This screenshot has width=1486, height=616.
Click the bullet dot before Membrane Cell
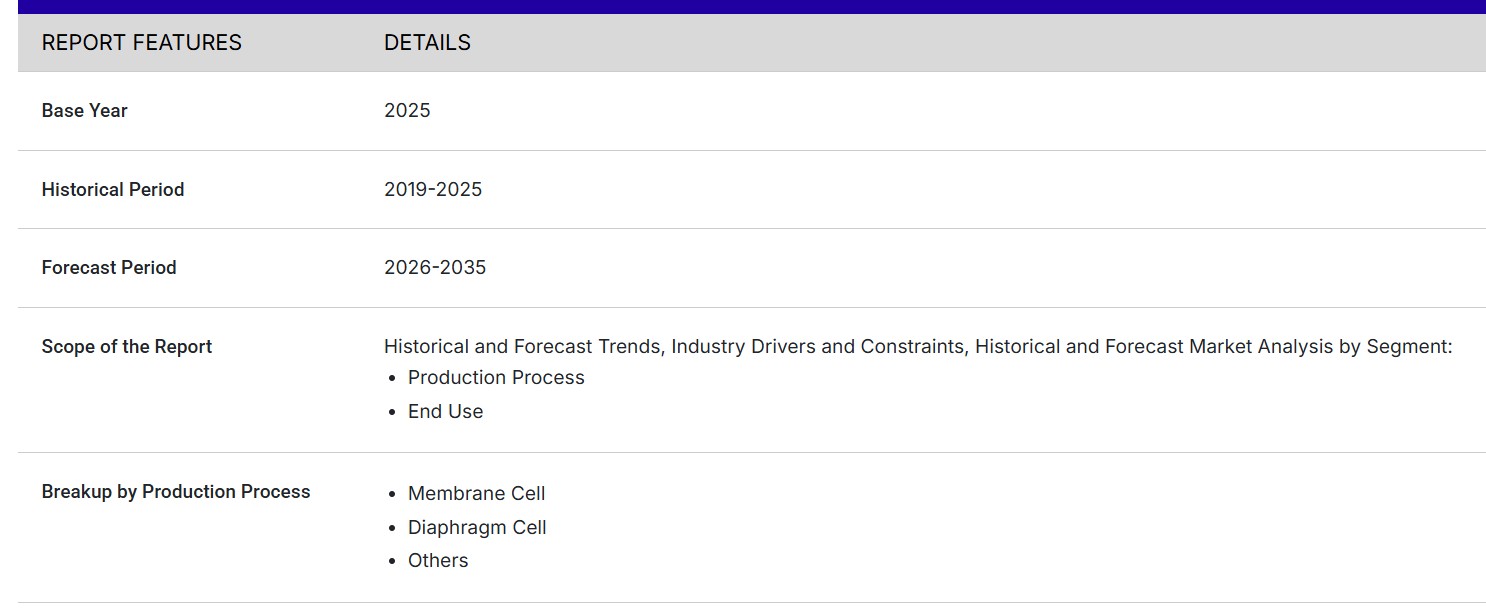pyautogui.click(x=393, y=495)
